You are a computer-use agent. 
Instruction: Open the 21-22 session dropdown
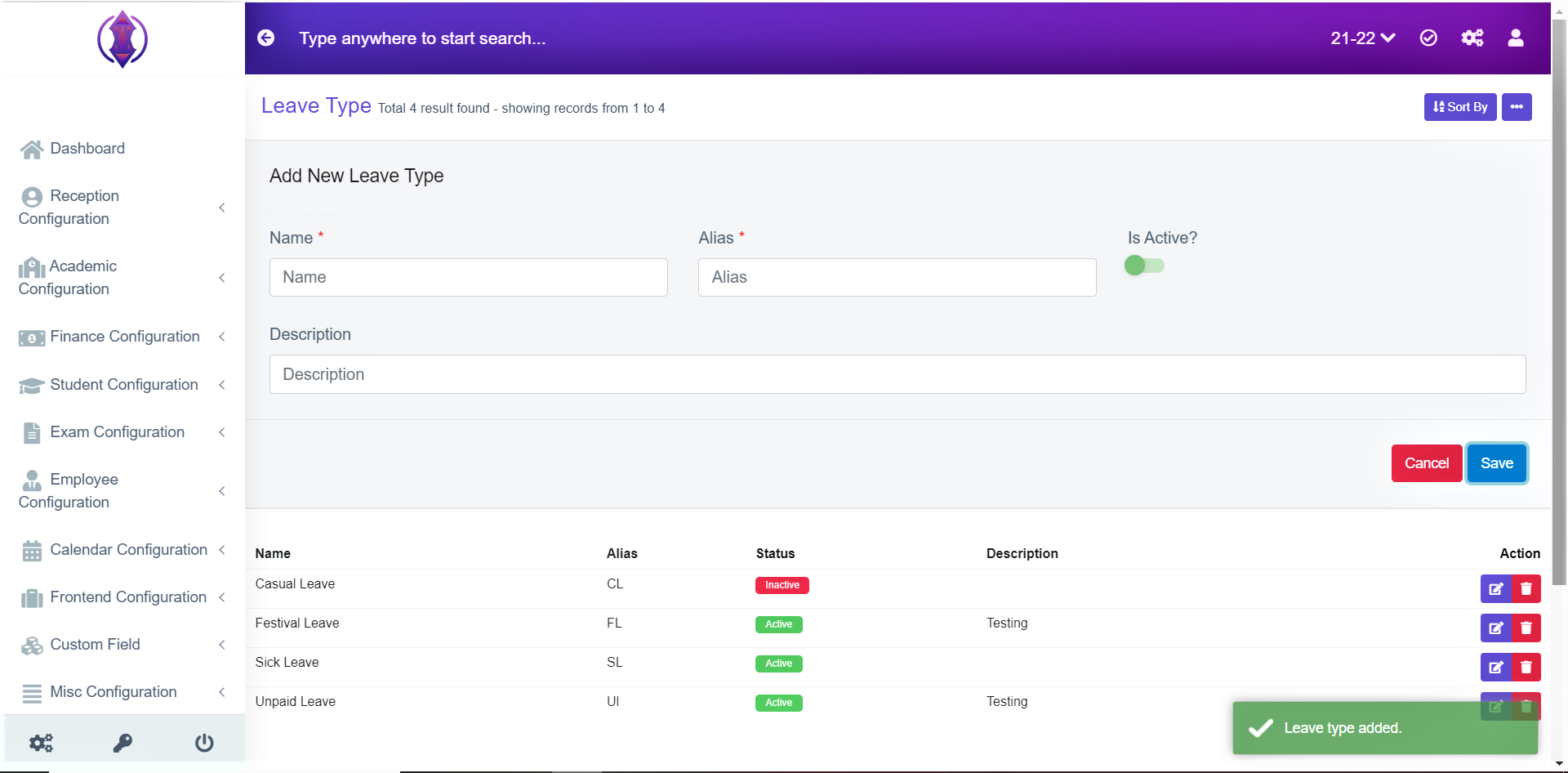pyautogui.click(x=1363, y=38)
